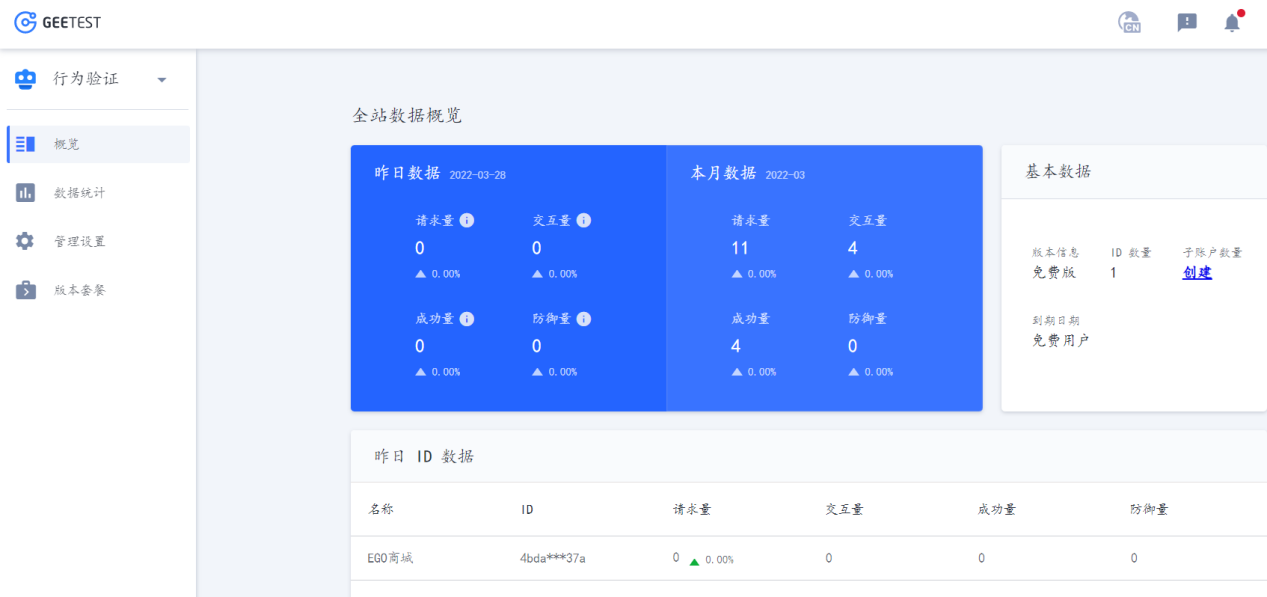This screenshot has height=597, width=1267.
Task: Click the info icon next to 请求量
Action: click(467, 220)
